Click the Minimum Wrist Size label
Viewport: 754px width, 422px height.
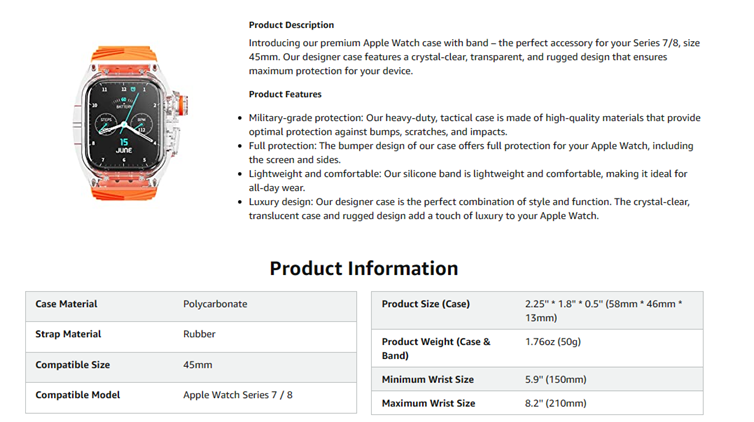428,379
